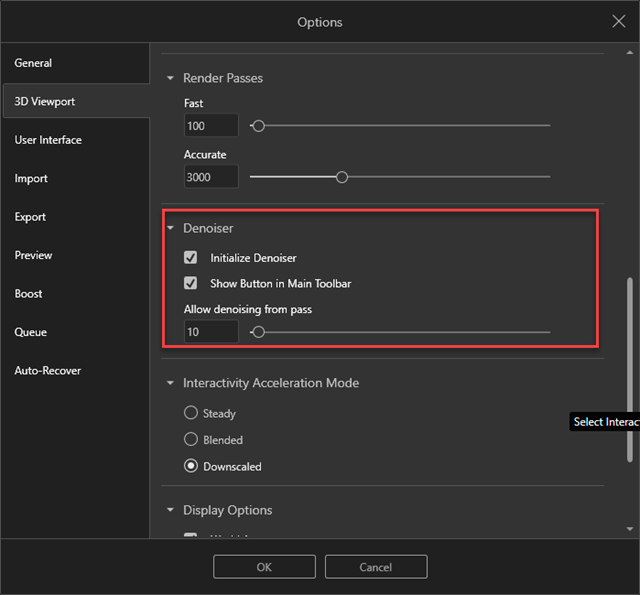Open the Auto-Recover settings tab

coord(48,370)
